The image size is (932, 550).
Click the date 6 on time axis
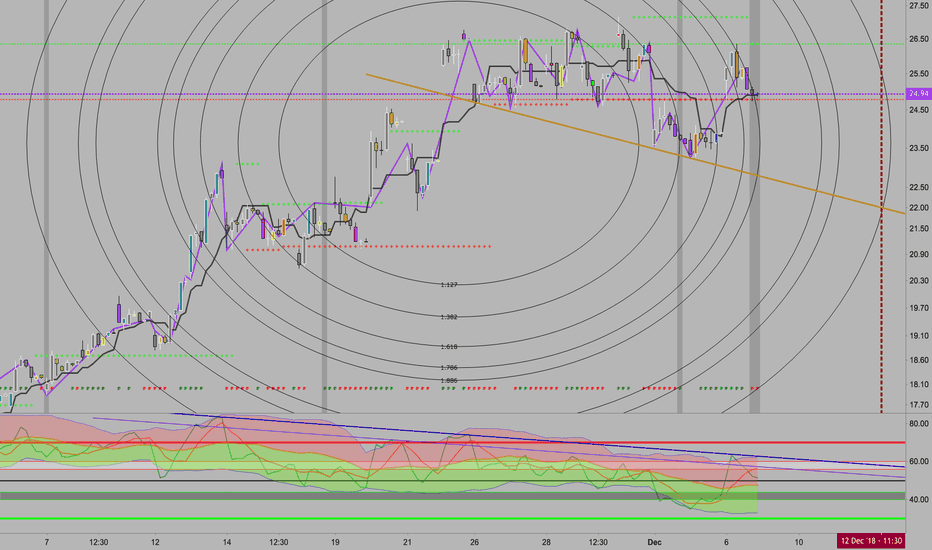726,542
